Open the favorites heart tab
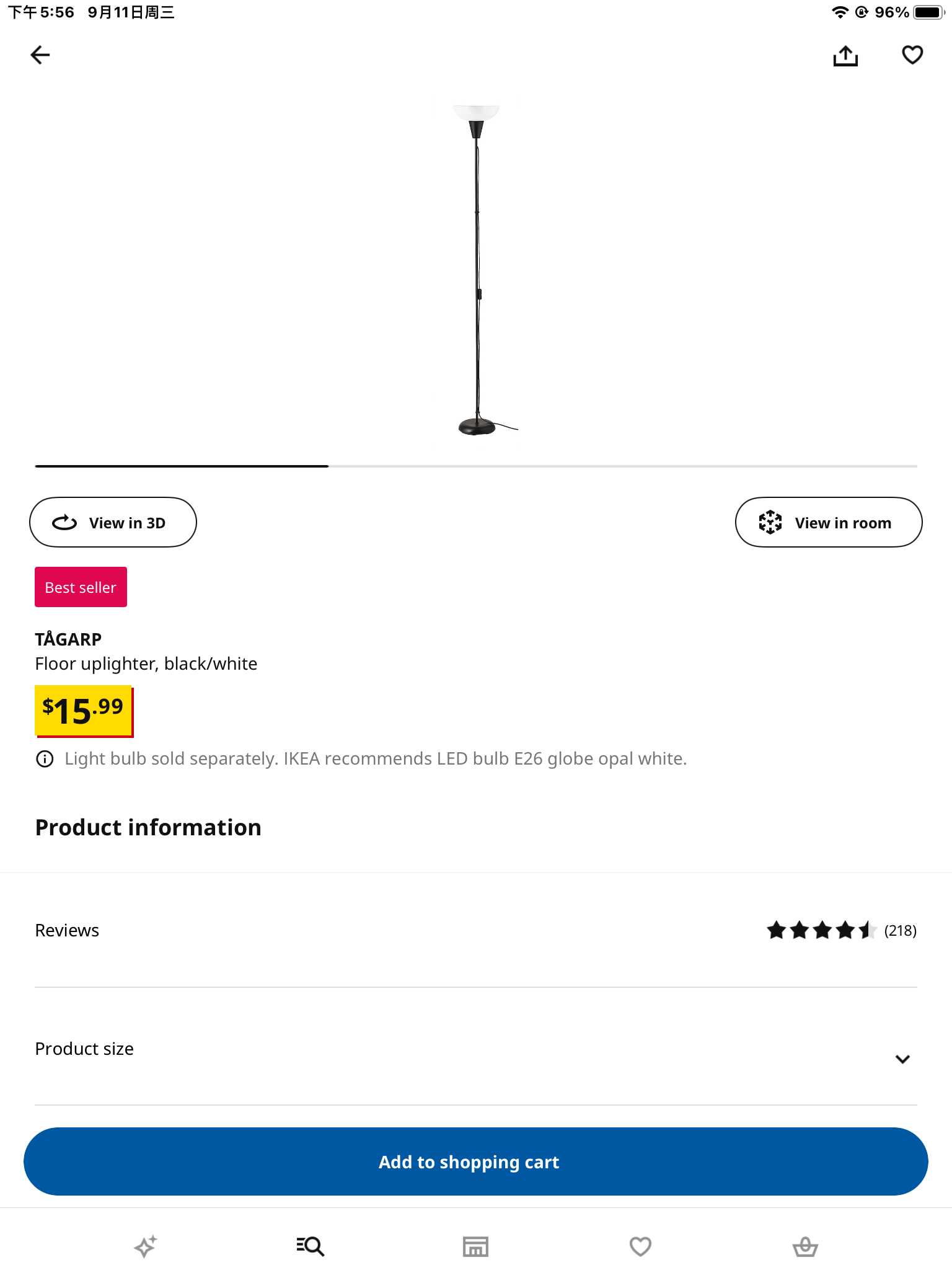Image resolution: width=952 pixels, height=1270 pixels. (640, 1246)
